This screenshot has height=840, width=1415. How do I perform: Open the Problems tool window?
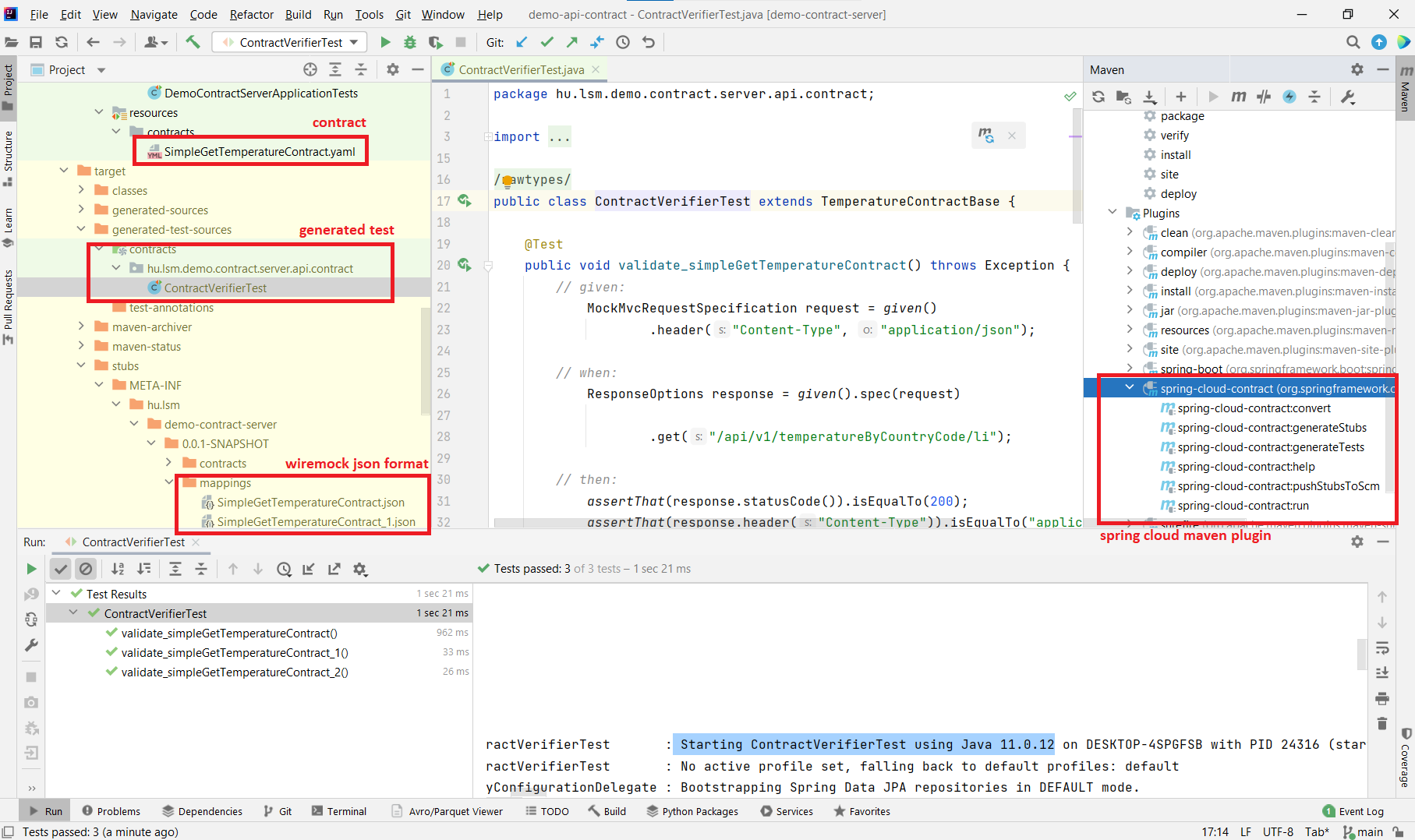click(x=111, y=811)
